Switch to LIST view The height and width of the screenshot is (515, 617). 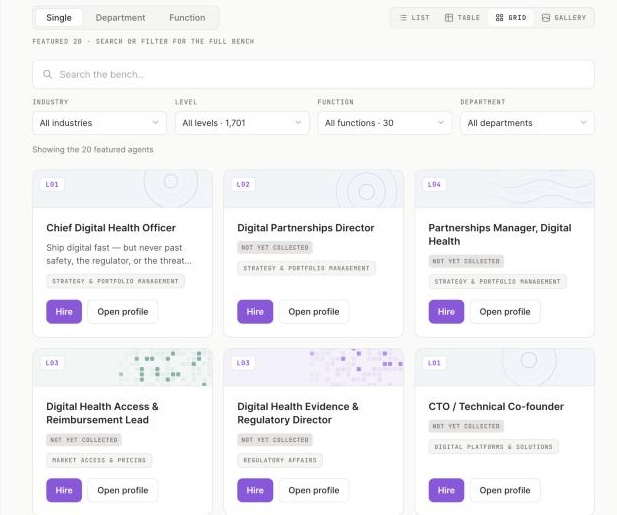tap(415, 18)
